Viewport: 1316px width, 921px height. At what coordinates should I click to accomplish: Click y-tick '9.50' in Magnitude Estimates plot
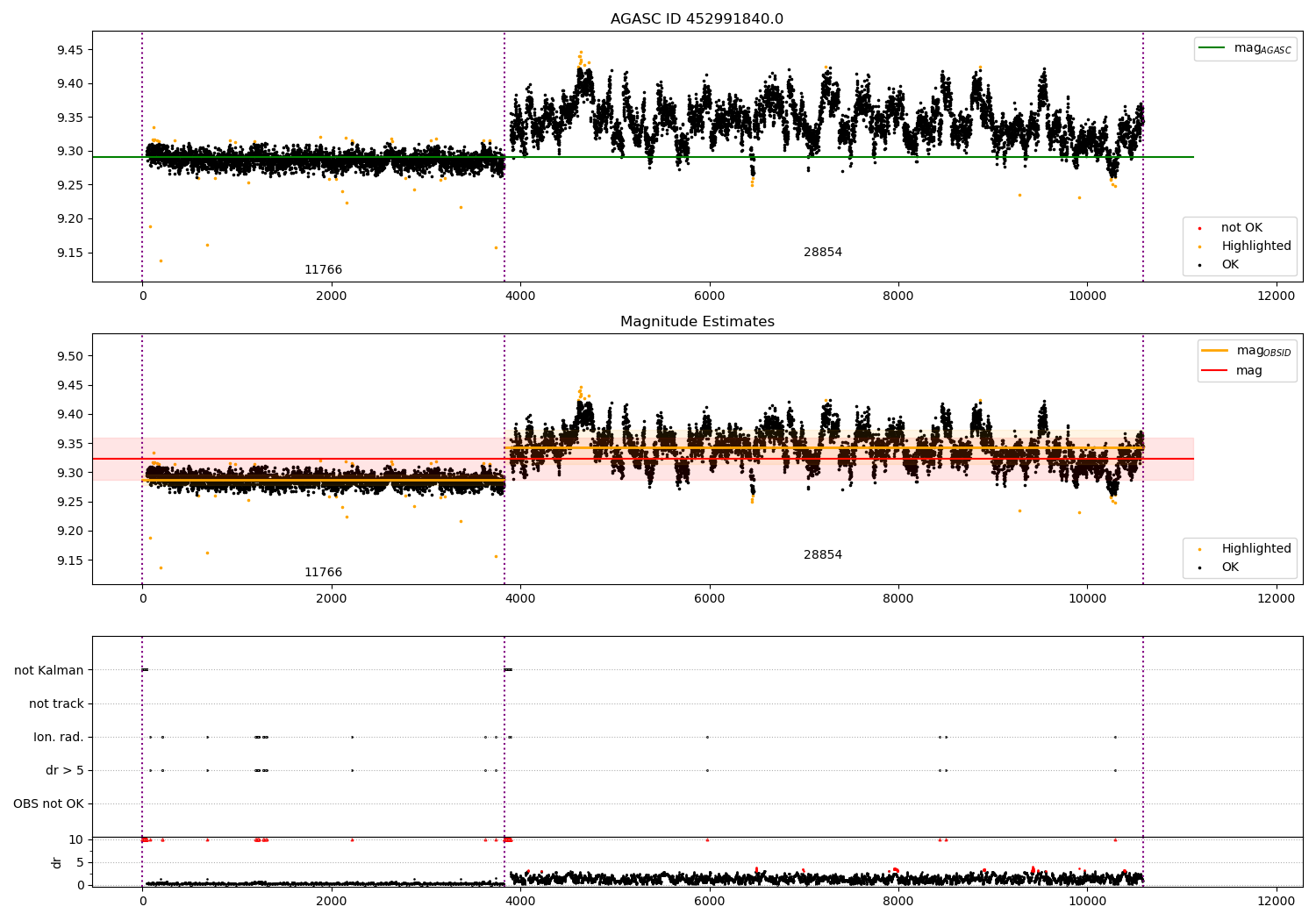tap(69, 356)
